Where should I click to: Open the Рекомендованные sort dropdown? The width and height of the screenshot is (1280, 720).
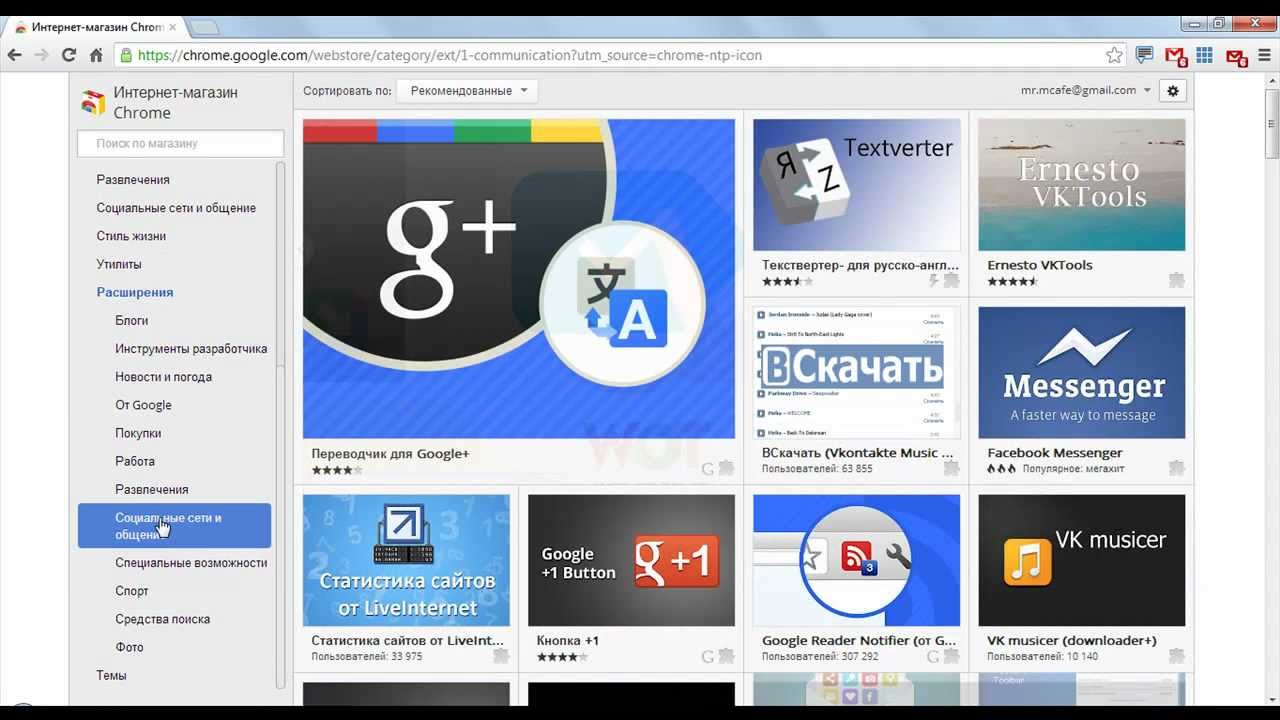[467, 91]
